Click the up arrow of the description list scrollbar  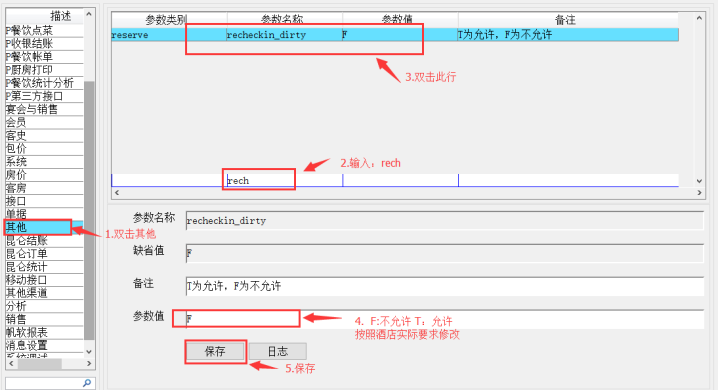point(89,14)
